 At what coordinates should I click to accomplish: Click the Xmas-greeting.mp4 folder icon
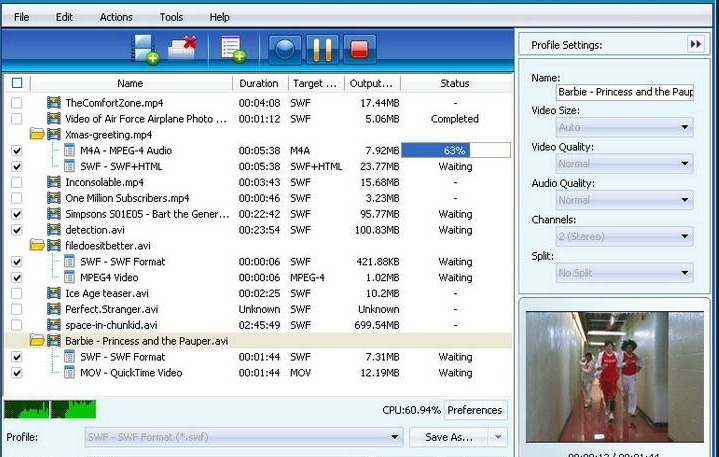(x=38, y=134)
